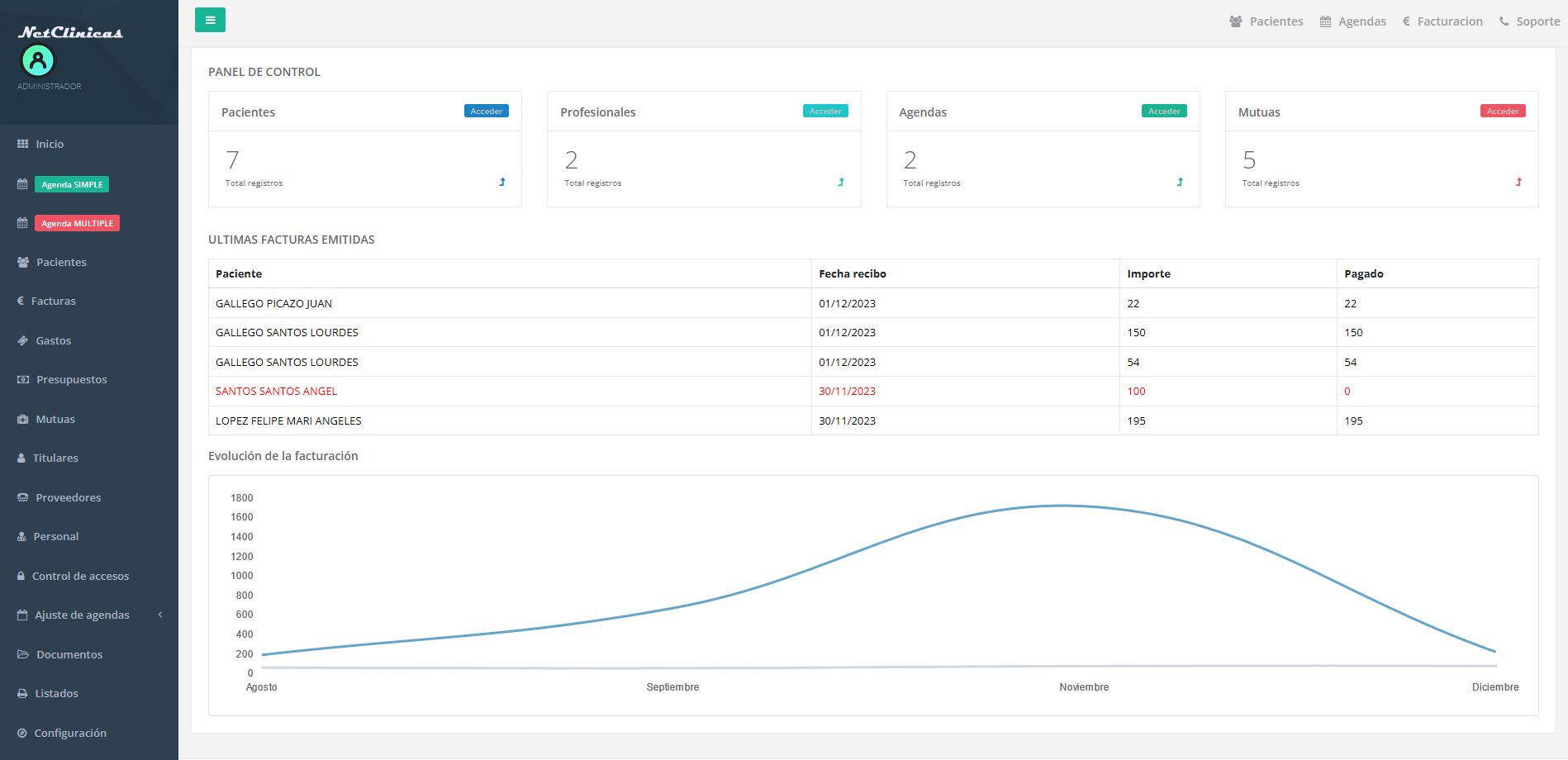Click the euro icon next to Facturas
The image size is (1568, 760).
[x=21, y=302]
